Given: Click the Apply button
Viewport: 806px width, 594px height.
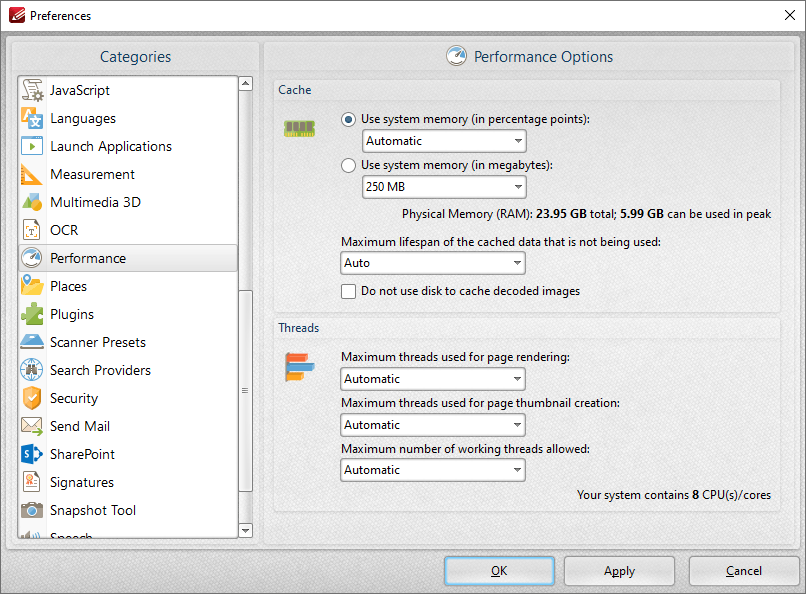Looking at the screenshot, I should pos(619,571).
